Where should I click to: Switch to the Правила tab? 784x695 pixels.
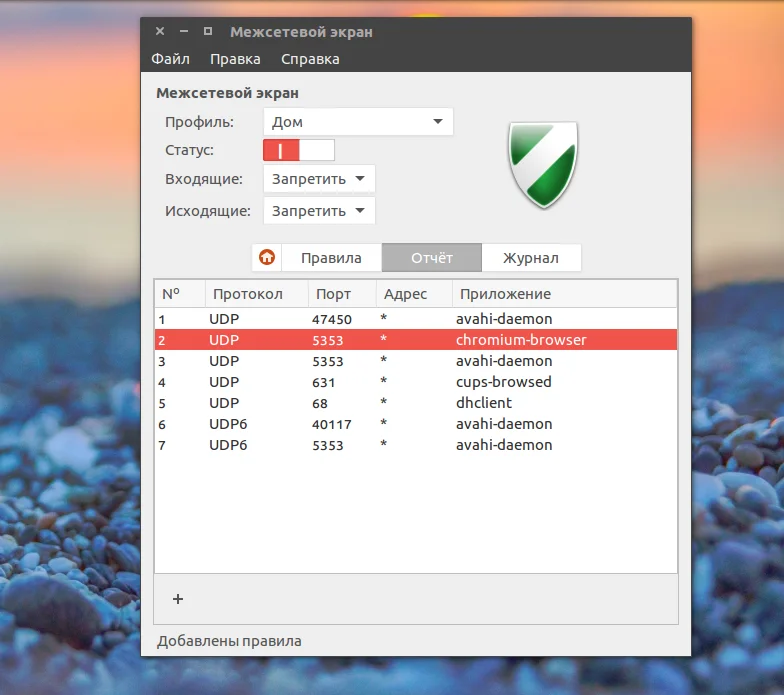coord(332,258)
